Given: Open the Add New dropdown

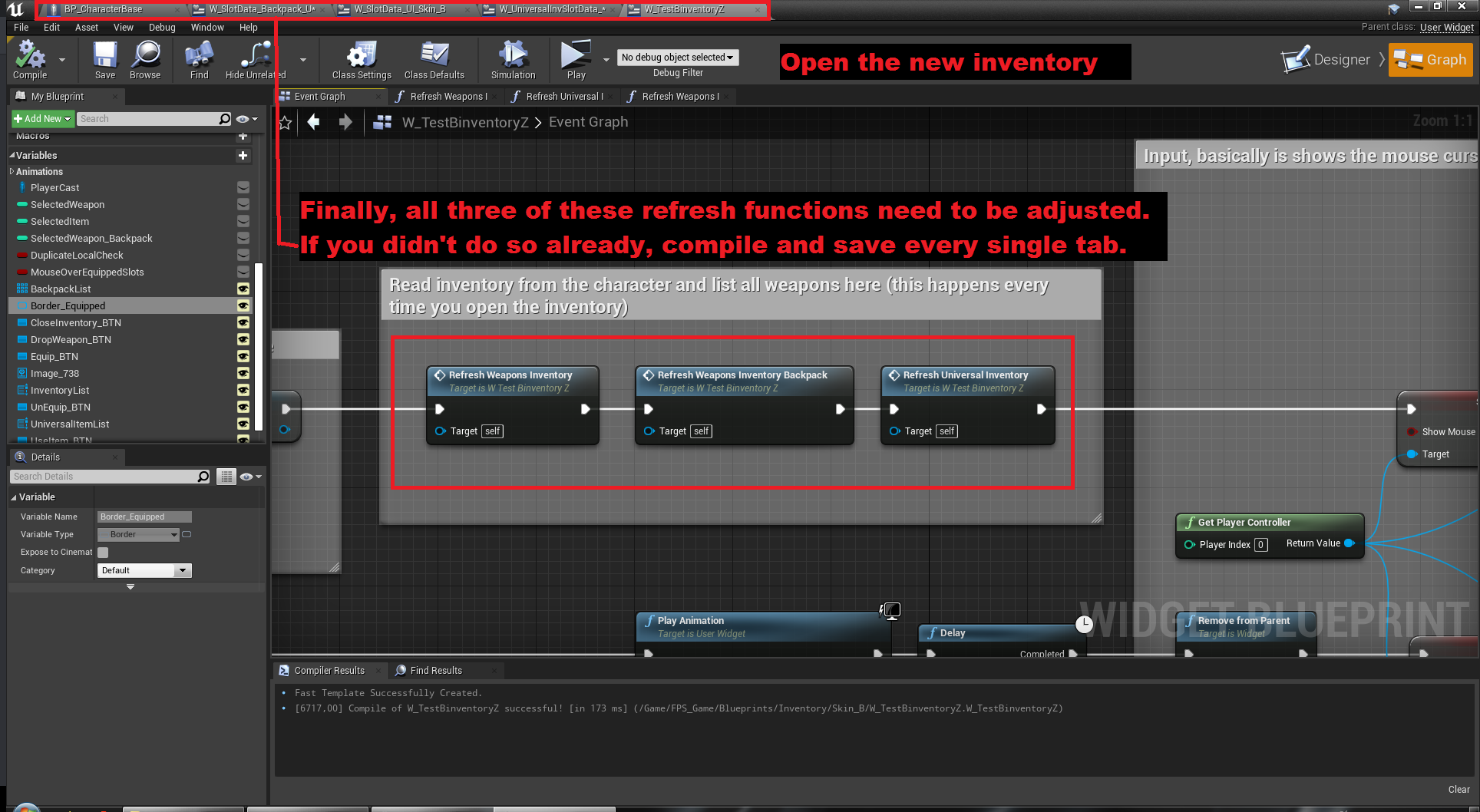Looking at the screenshot, I should tap(42, 119).
